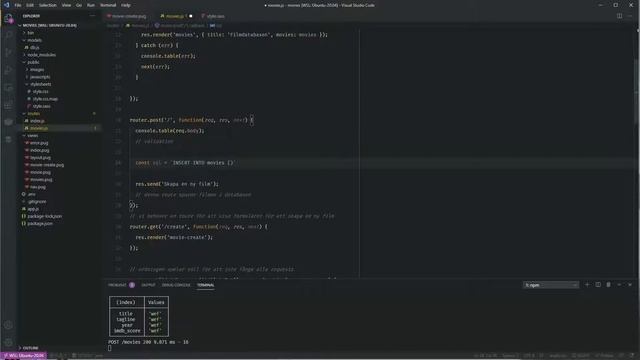Collapse the stylesheets folder
This screenshot has height=360, width=640.
(x=40, y=84)
